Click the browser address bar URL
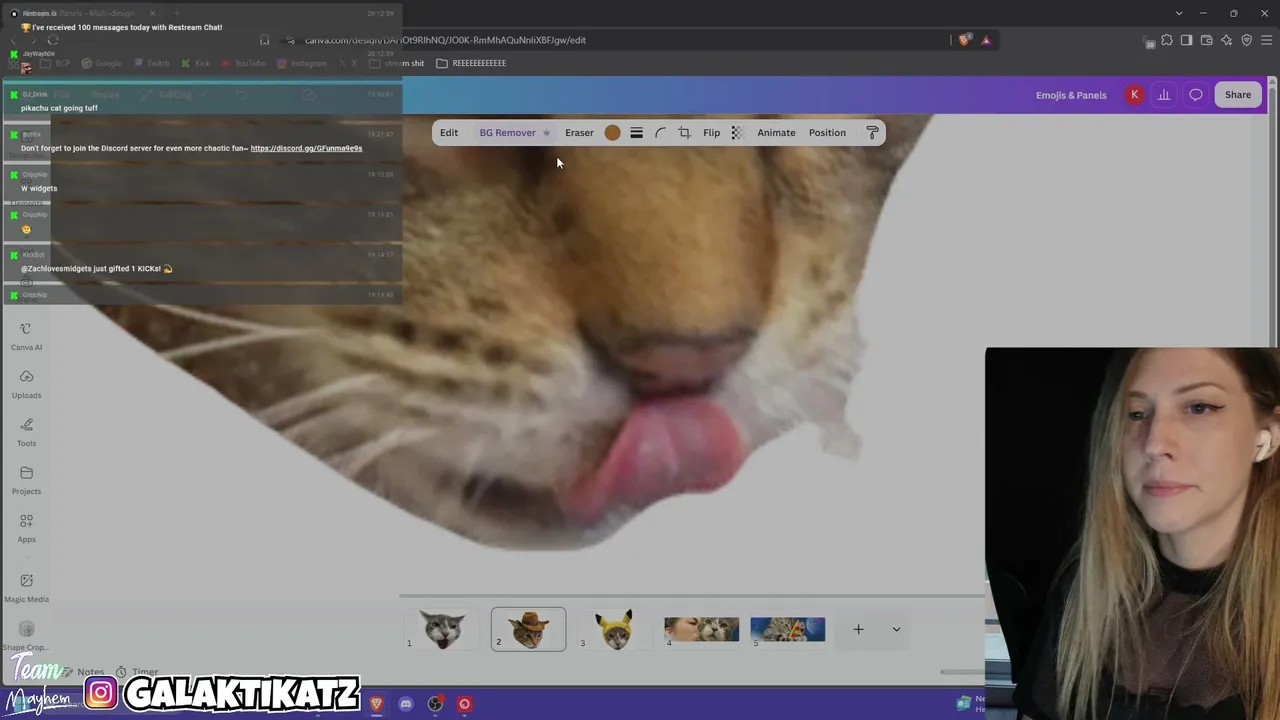This screenshot has height=720, width=1280. coord(445,40)
